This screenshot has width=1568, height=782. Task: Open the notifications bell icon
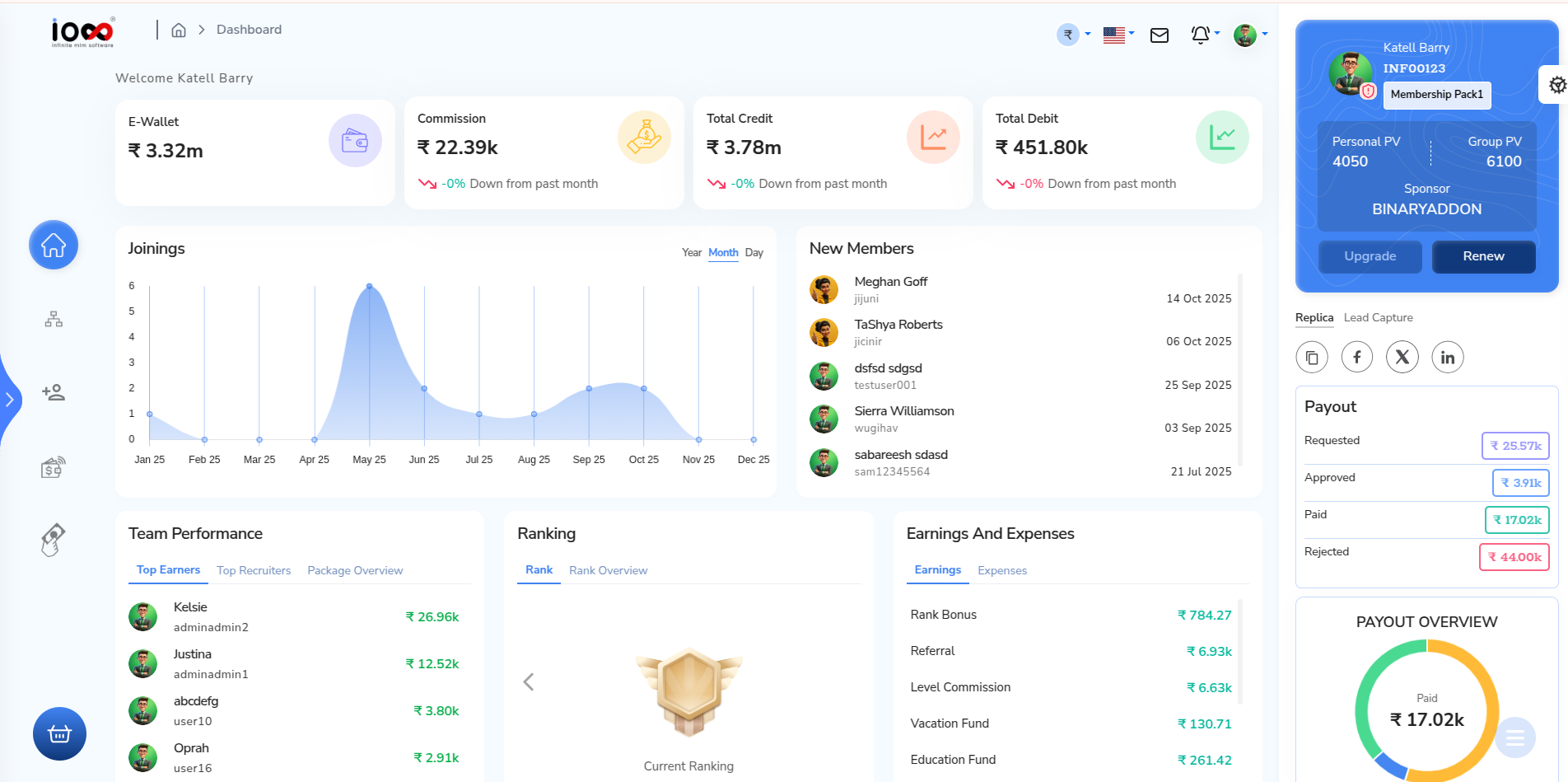[x=1201, y=35]
